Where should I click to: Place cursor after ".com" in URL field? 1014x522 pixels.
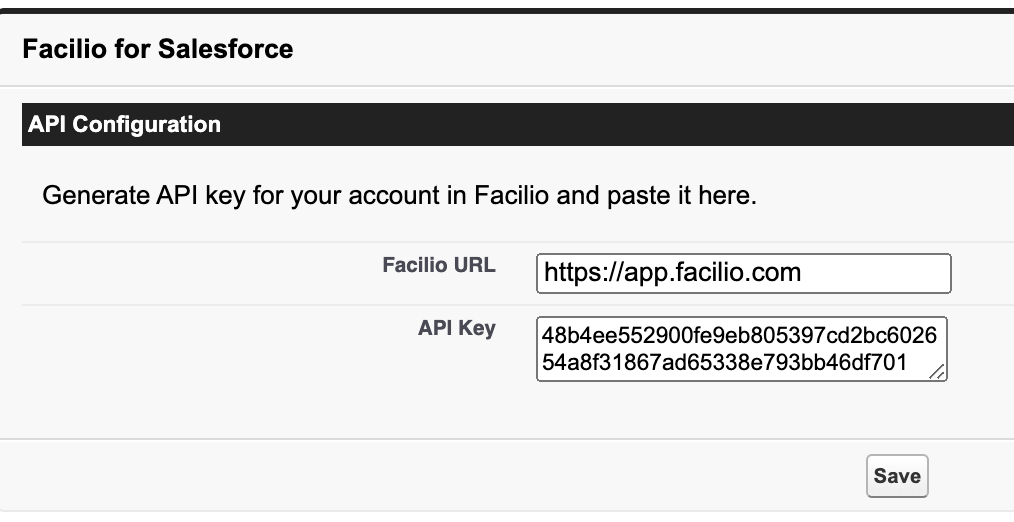[x=803, y=273]
